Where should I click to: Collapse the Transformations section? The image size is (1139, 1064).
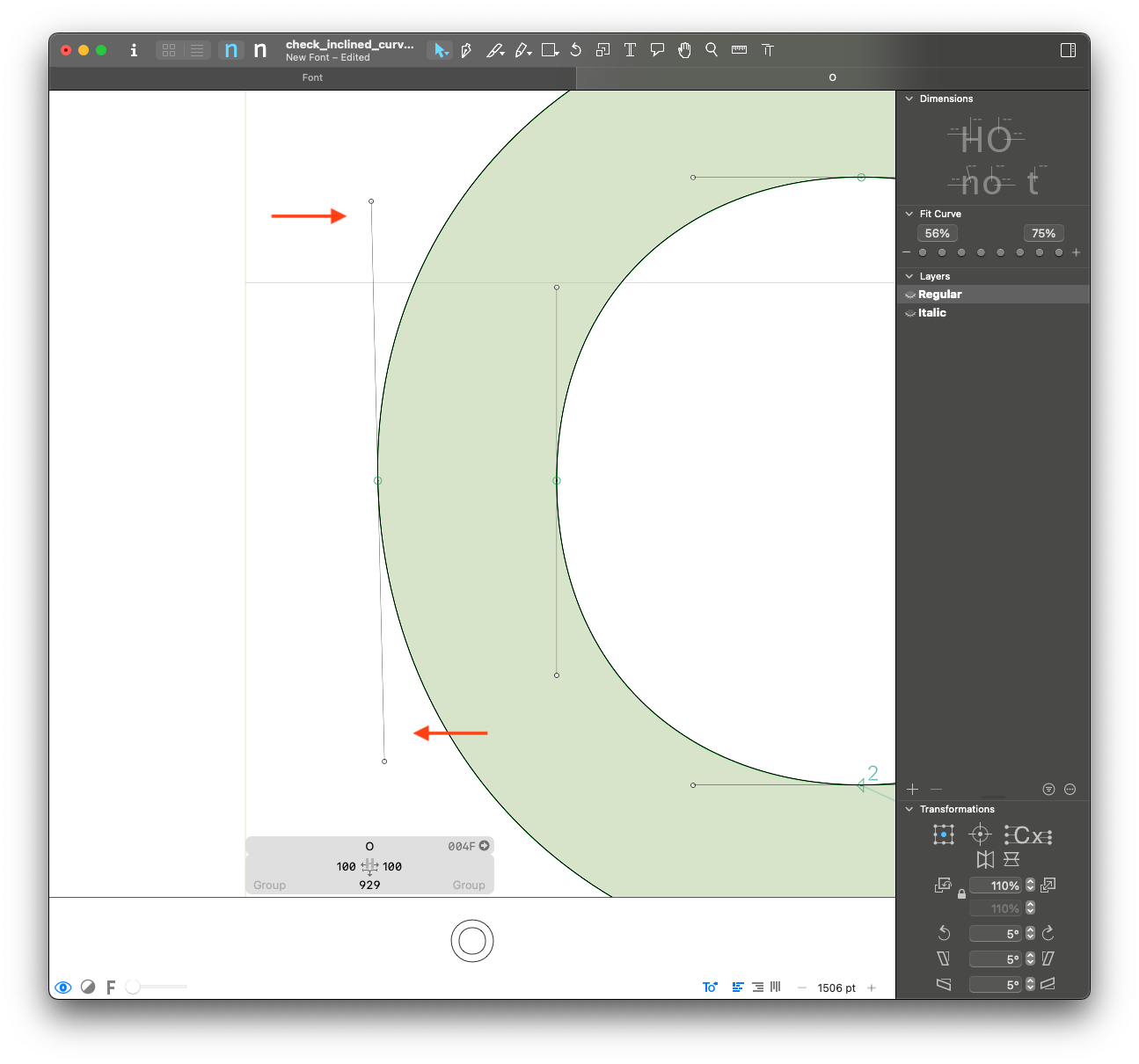coord(909,809)
